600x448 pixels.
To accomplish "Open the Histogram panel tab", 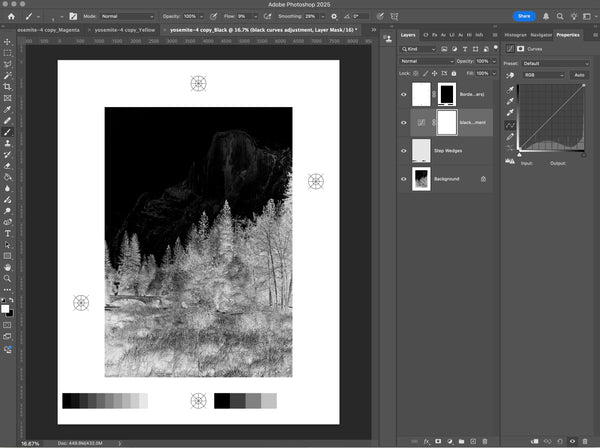I will 515,35.
